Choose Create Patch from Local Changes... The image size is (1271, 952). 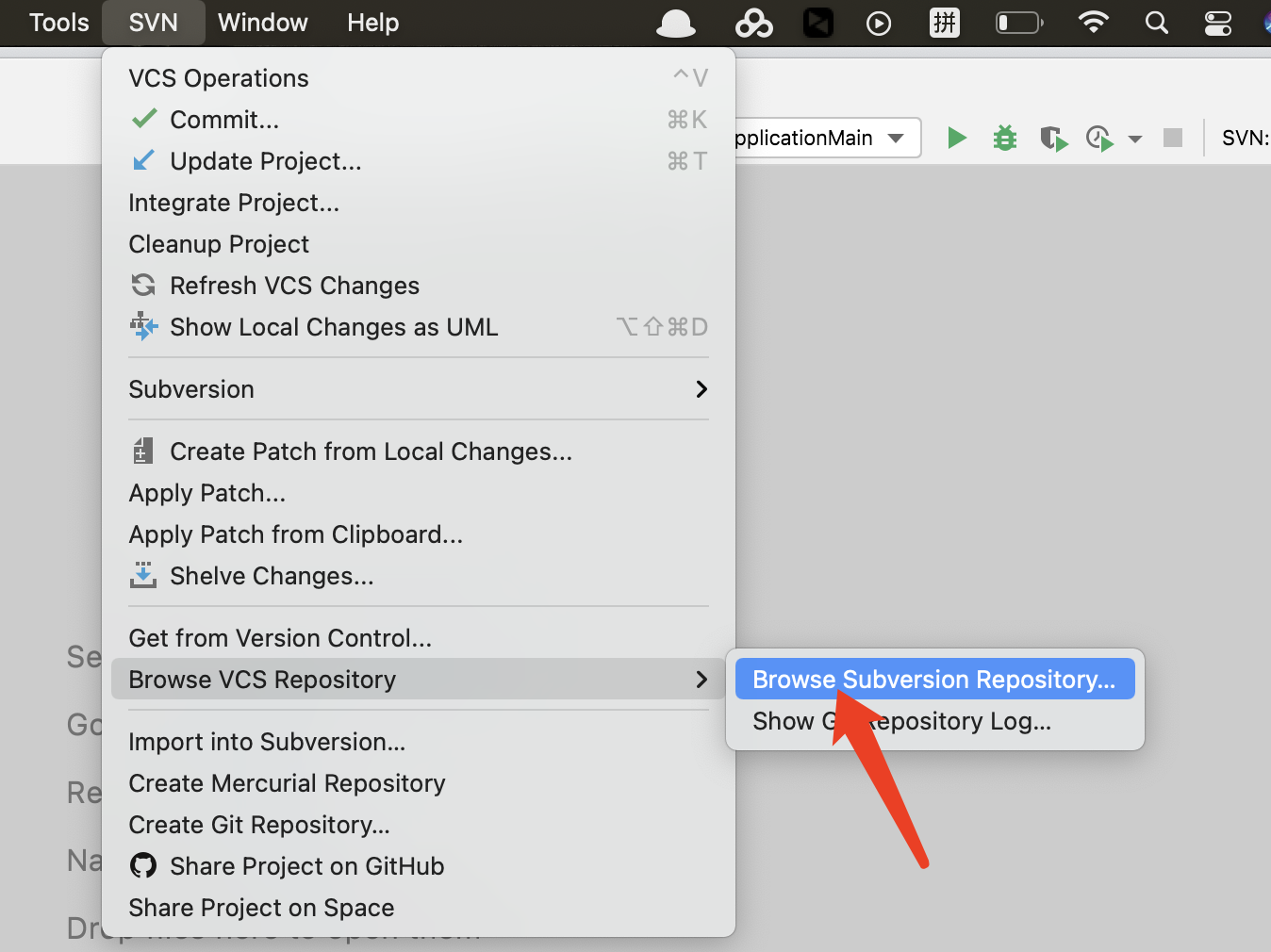[x=419, y=451]
